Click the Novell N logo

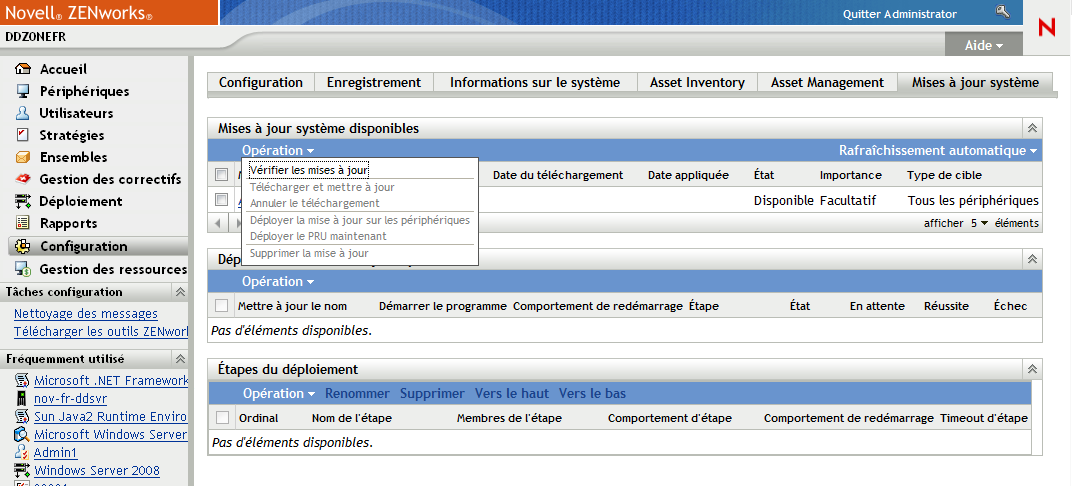click(x=1047, y=27)
